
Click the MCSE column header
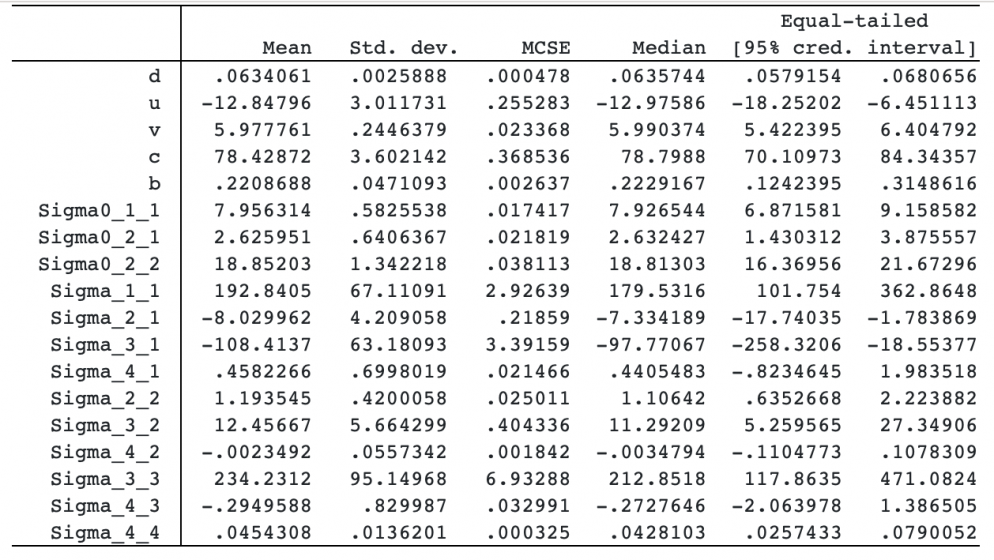coord(546,48)
